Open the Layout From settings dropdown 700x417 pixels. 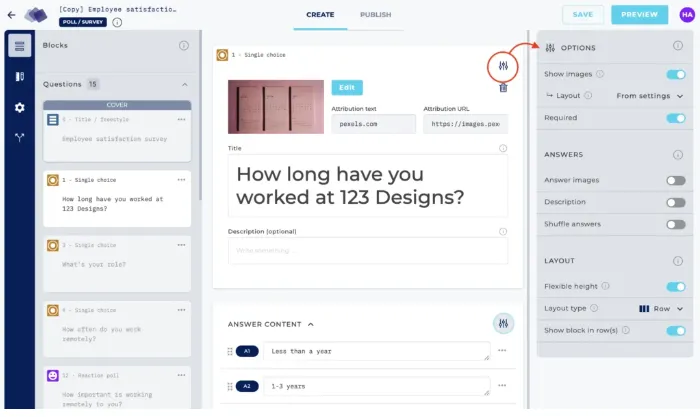coord(650,96)
